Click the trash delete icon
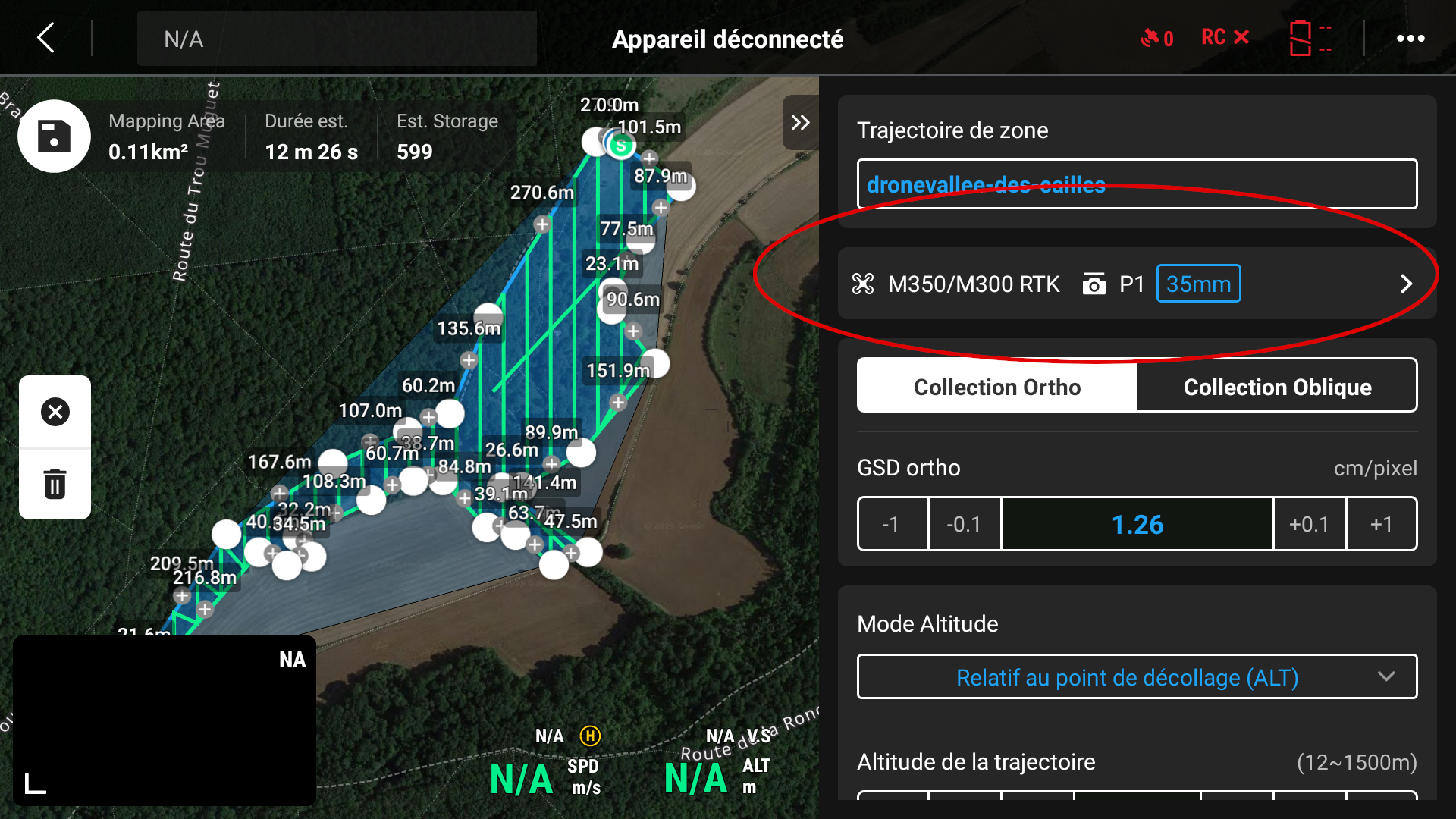 click(x=55, y=484)
